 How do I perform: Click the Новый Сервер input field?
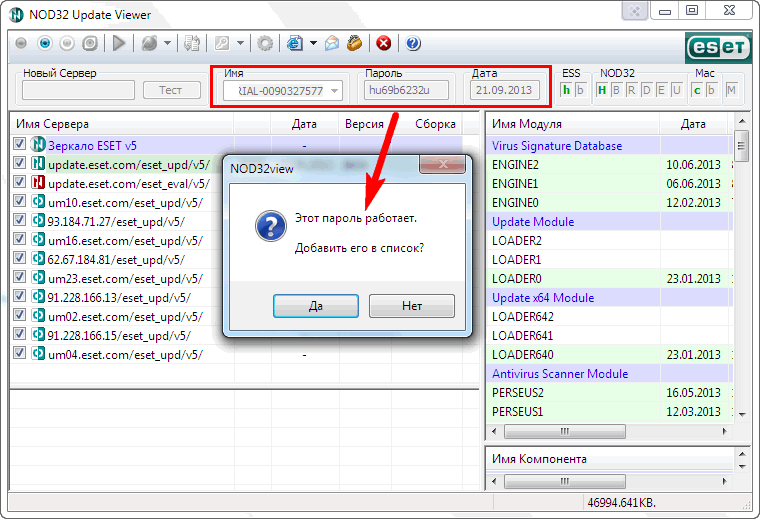(79, 90)
